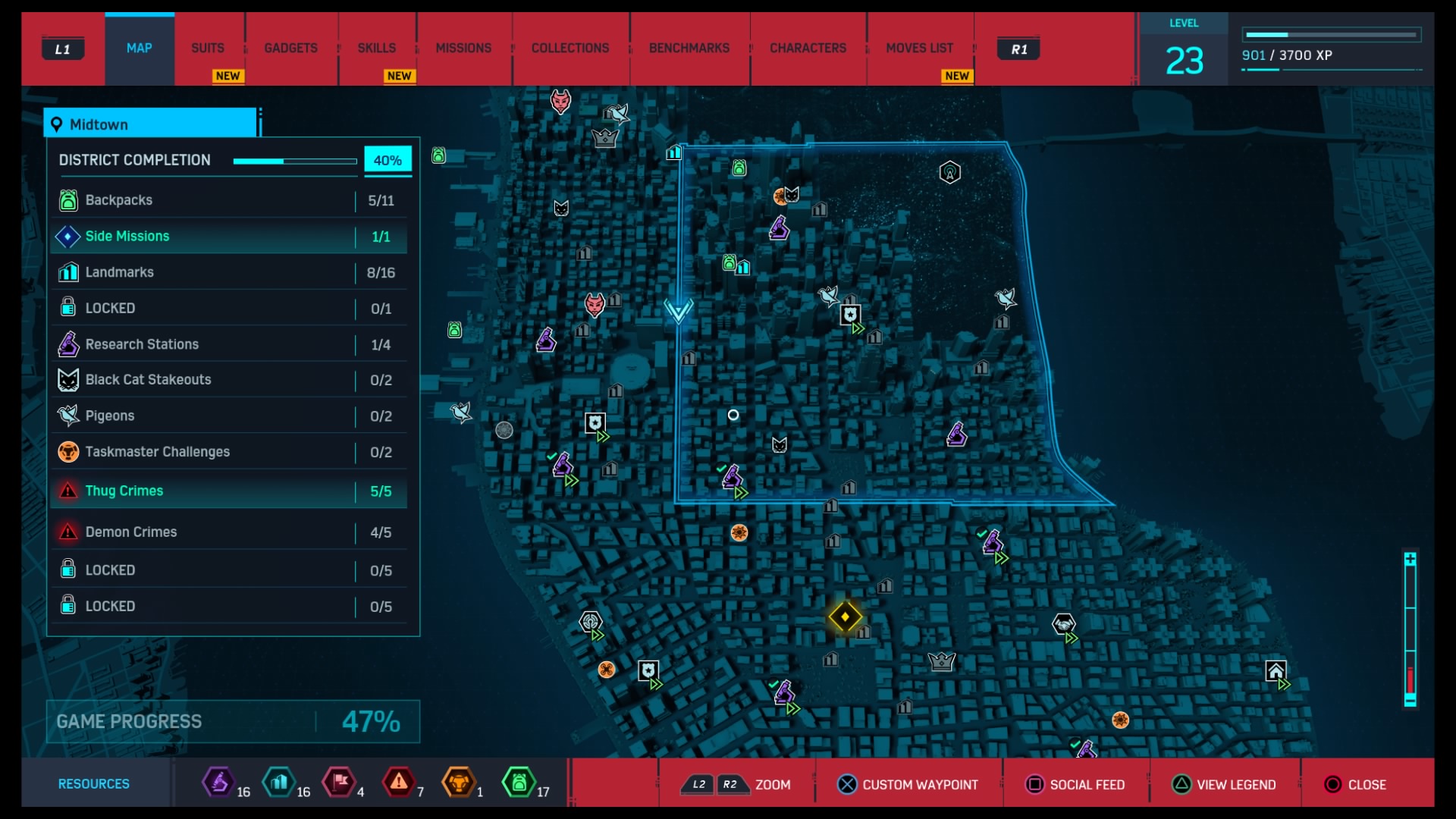Select the Black Cat marker west of Midtown
Viewport: 1456px width, 819px height.
[x=561, y=209]
